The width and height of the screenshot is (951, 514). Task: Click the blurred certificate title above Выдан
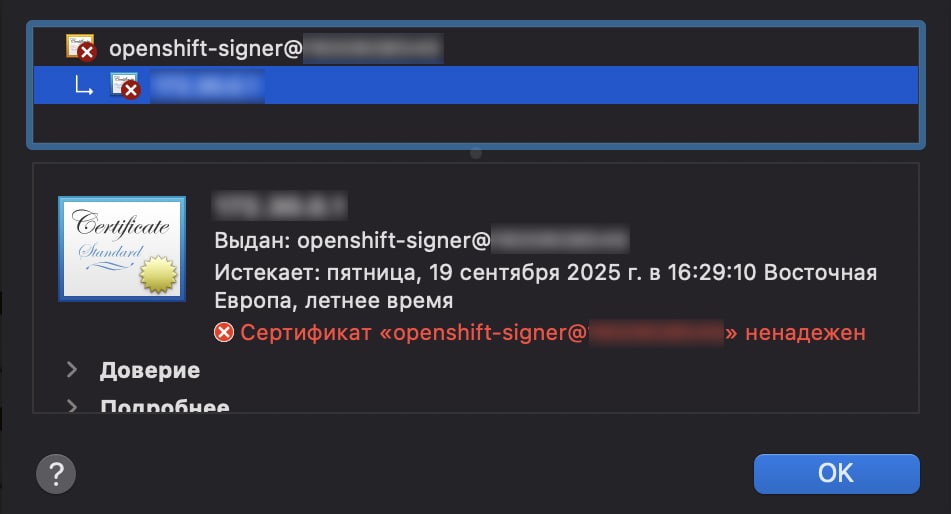[280, 205]
